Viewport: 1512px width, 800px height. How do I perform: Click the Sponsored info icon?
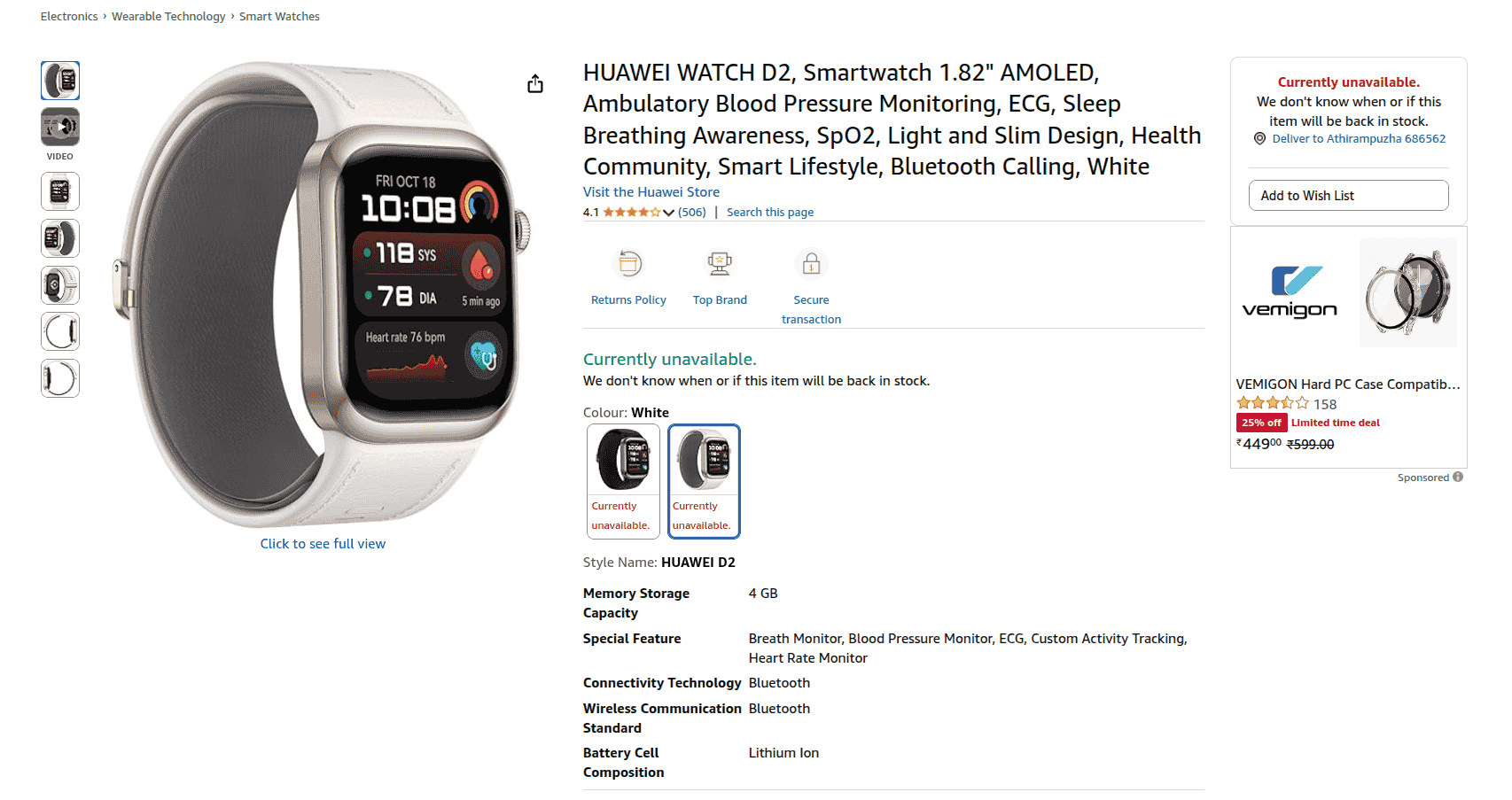click(1458, 477)
